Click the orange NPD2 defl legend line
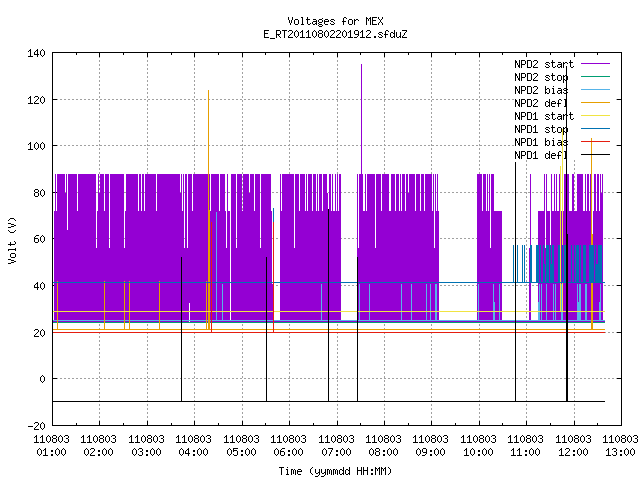Viewport: 640px width, 480px height. point(595,102)
